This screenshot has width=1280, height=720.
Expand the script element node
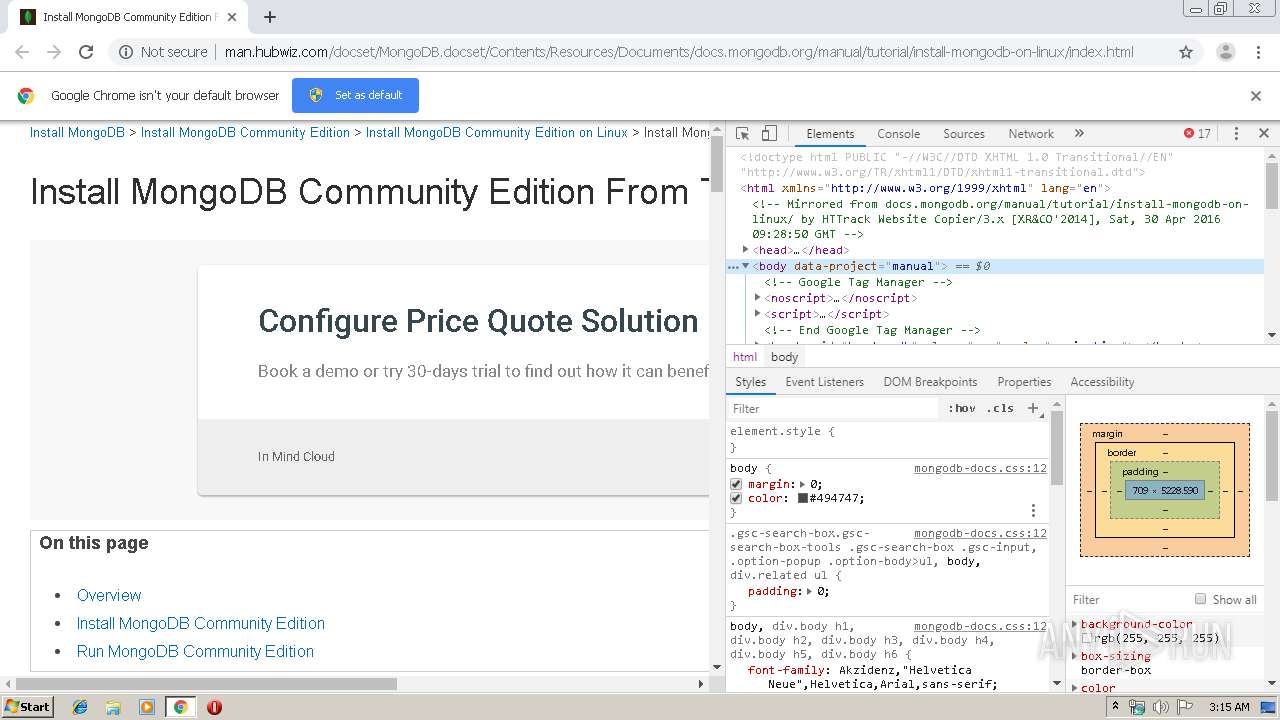[x=758, y=314]
